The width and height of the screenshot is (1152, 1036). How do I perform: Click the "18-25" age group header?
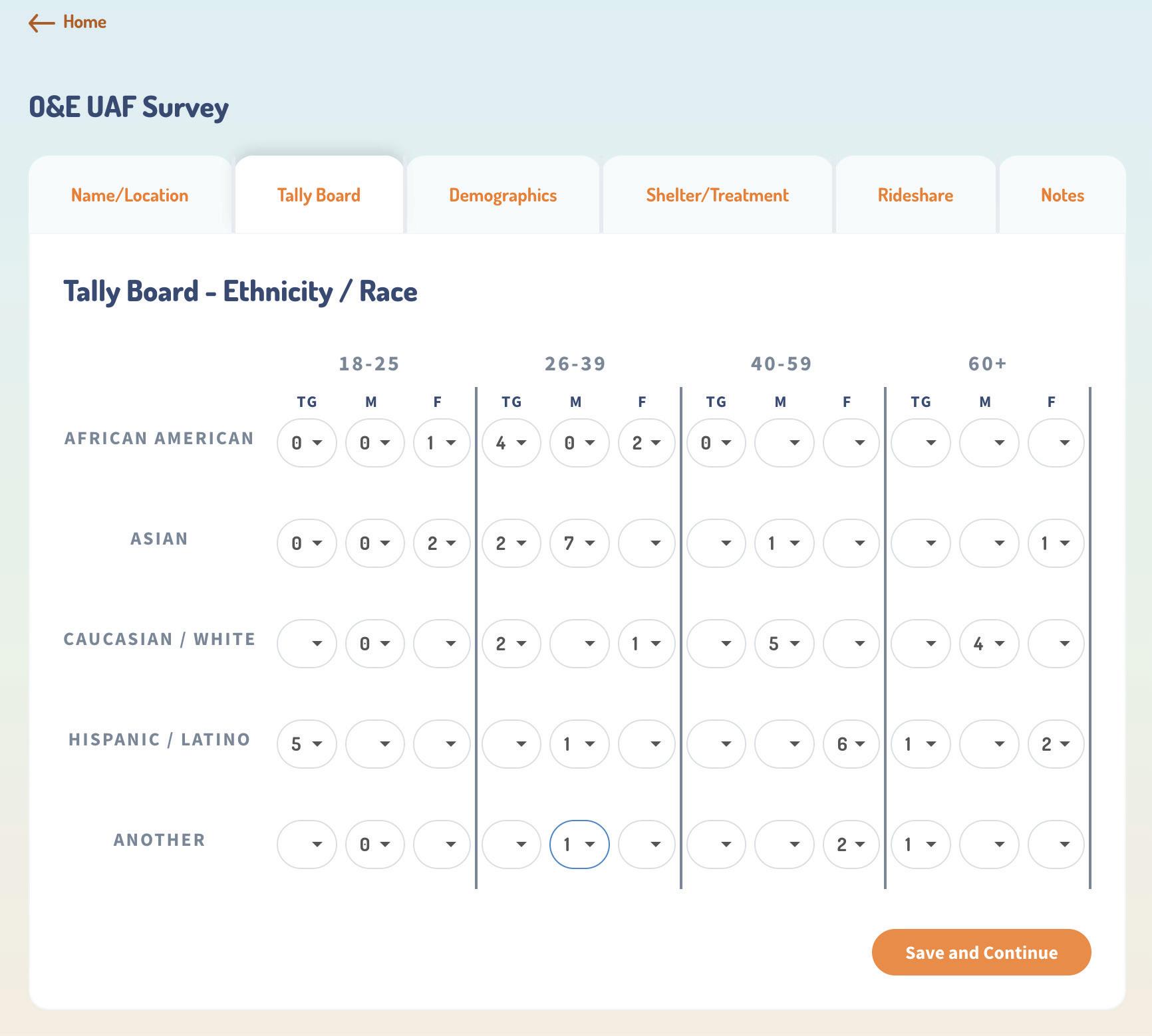369,364
